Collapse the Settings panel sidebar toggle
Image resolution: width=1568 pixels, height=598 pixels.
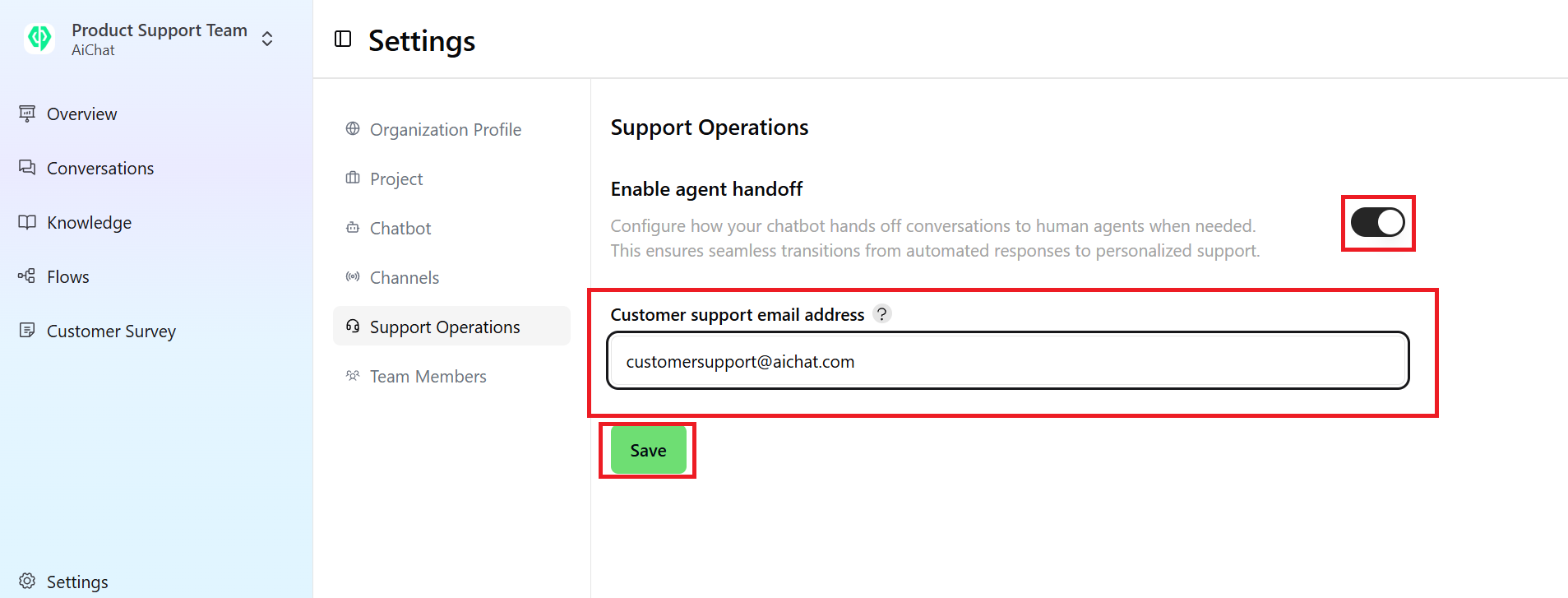(x=343, y=38)
